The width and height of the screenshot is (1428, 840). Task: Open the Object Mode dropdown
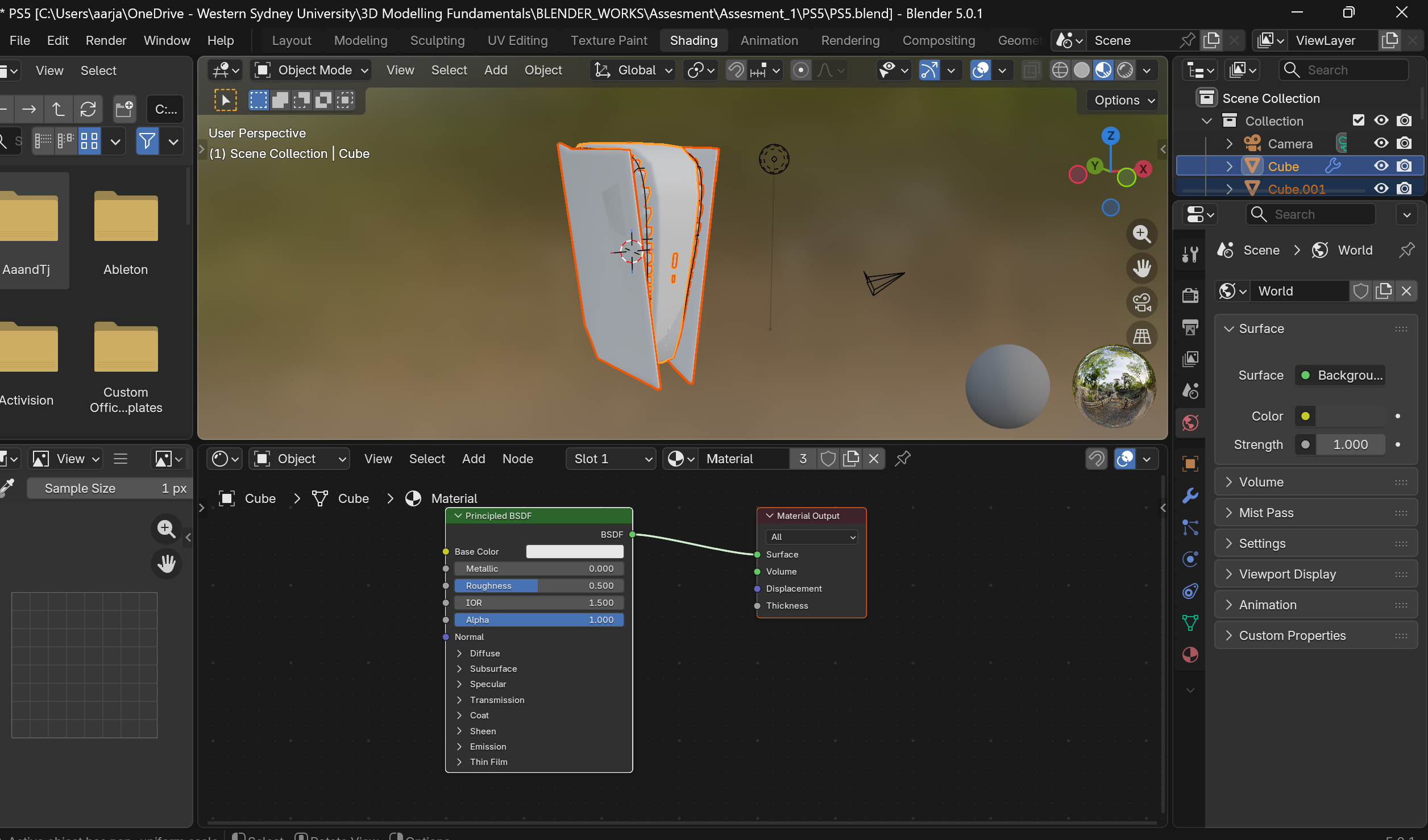(x=312, y=70)
